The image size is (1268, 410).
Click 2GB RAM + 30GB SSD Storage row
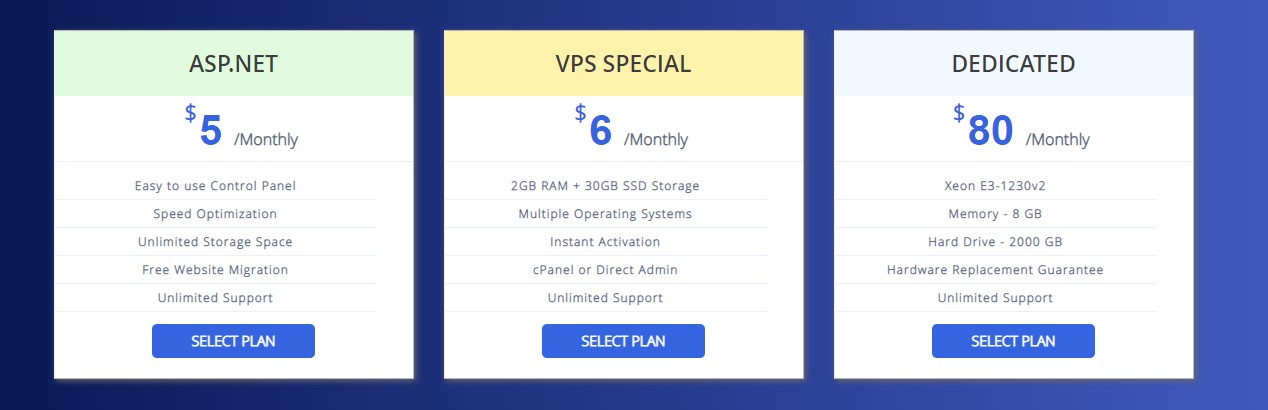(x=605, y=186)
